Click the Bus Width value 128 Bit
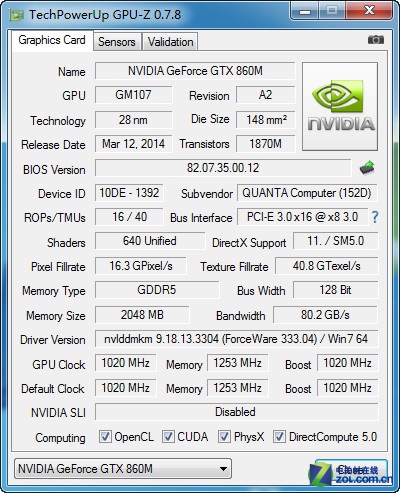The width and height of the screenshot is (400, 493). tap(336, 290)
